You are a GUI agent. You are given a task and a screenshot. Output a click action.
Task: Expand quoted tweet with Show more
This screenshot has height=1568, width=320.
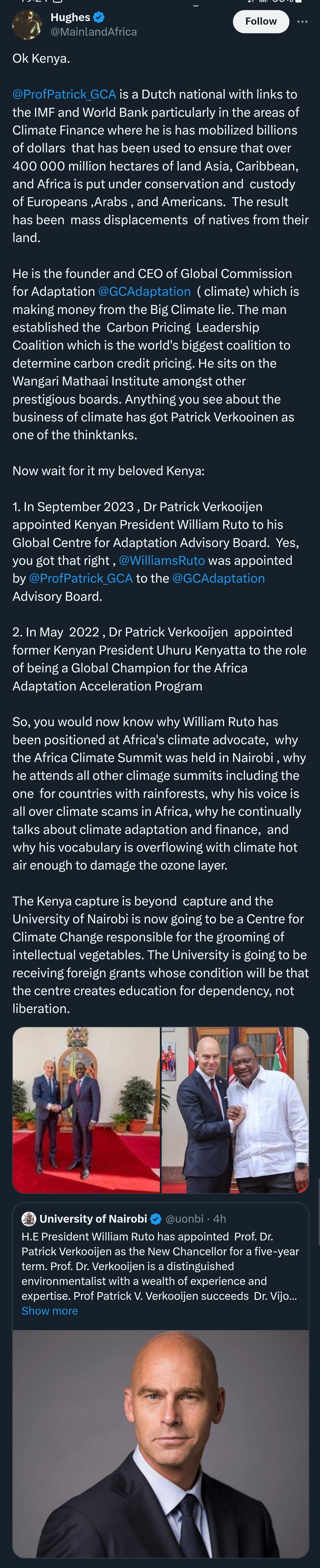(x=49, y=1311)
